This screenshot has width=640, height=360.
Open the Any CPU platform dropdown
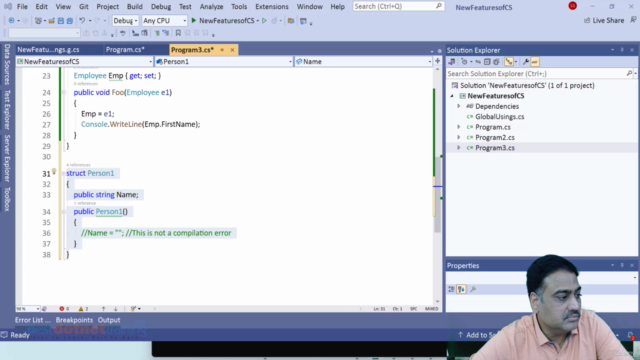164,20
